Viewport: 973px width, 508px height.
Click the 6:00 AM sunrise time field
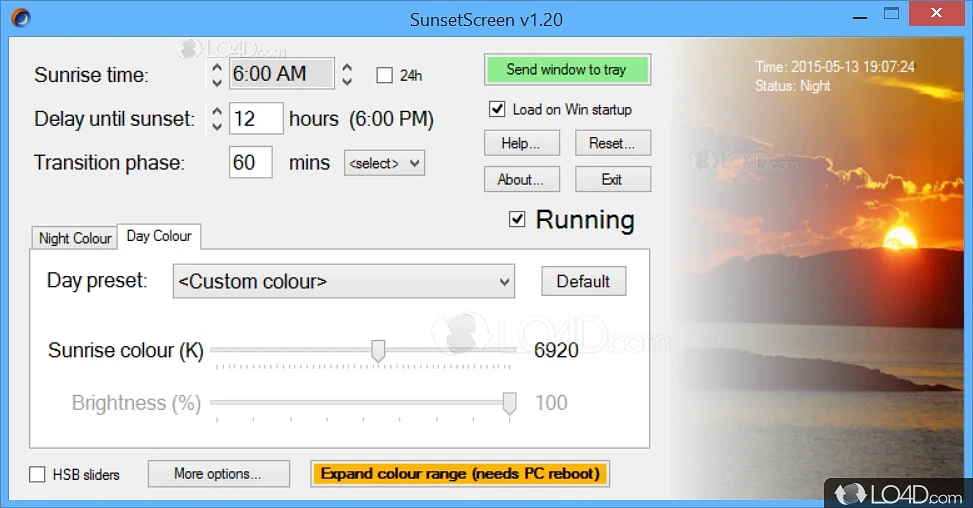[282, 74]
